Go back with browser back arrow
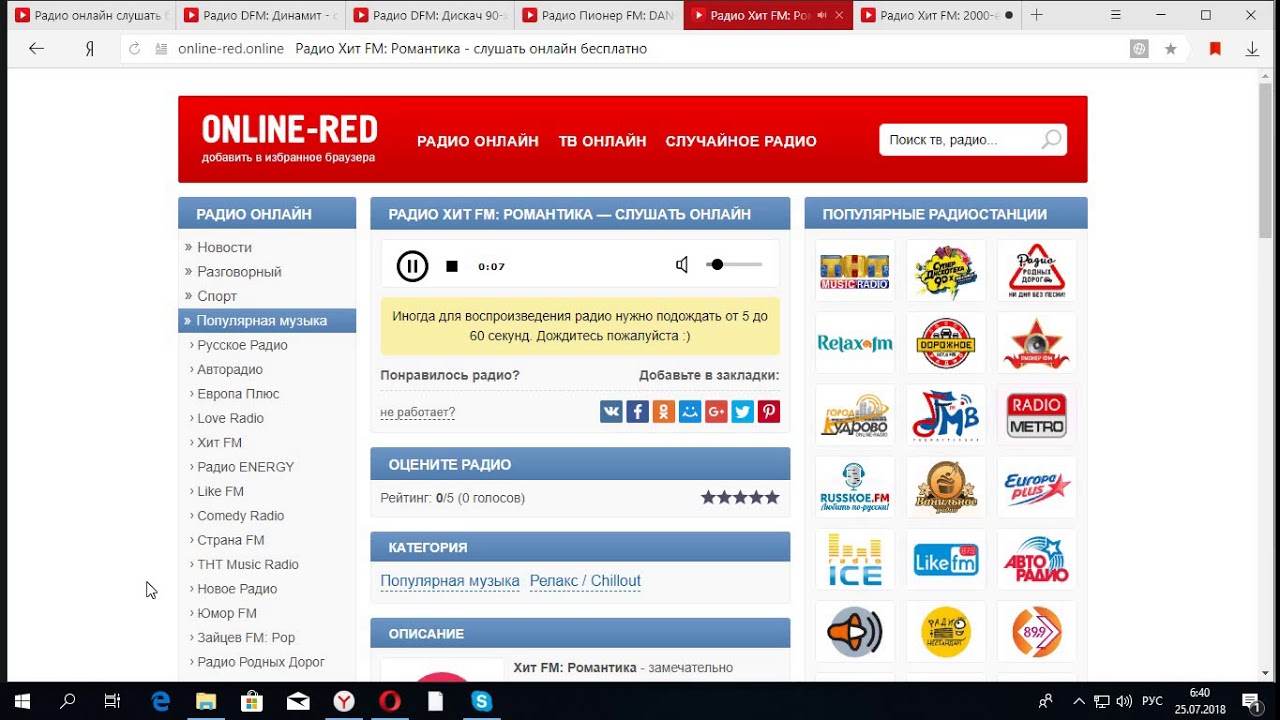The width and height of the screenshot is (1280, 720). [37, 48]
